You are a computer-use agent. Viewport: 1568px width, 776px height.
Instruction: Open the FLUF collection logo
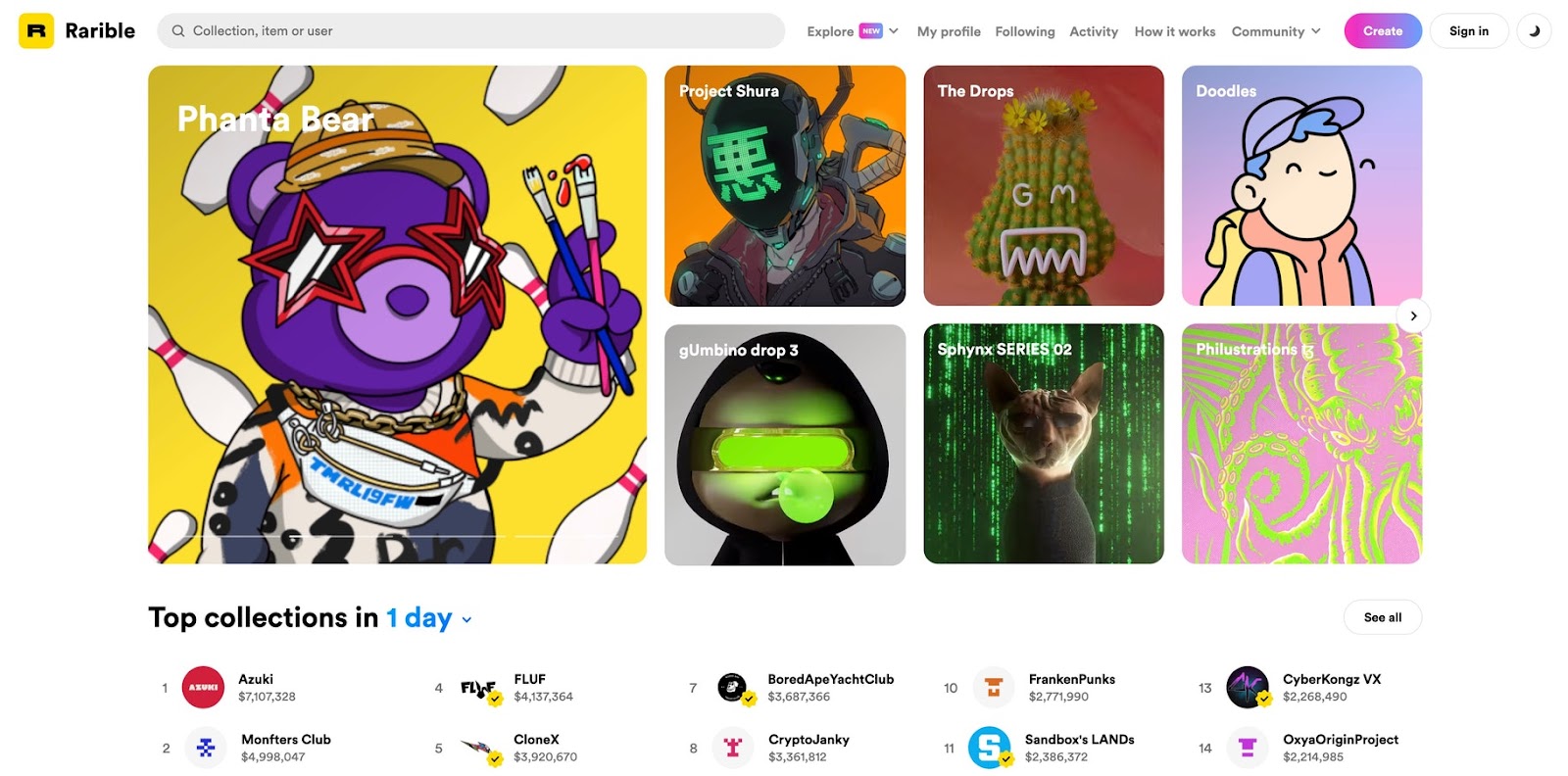[x=480, y=689]
